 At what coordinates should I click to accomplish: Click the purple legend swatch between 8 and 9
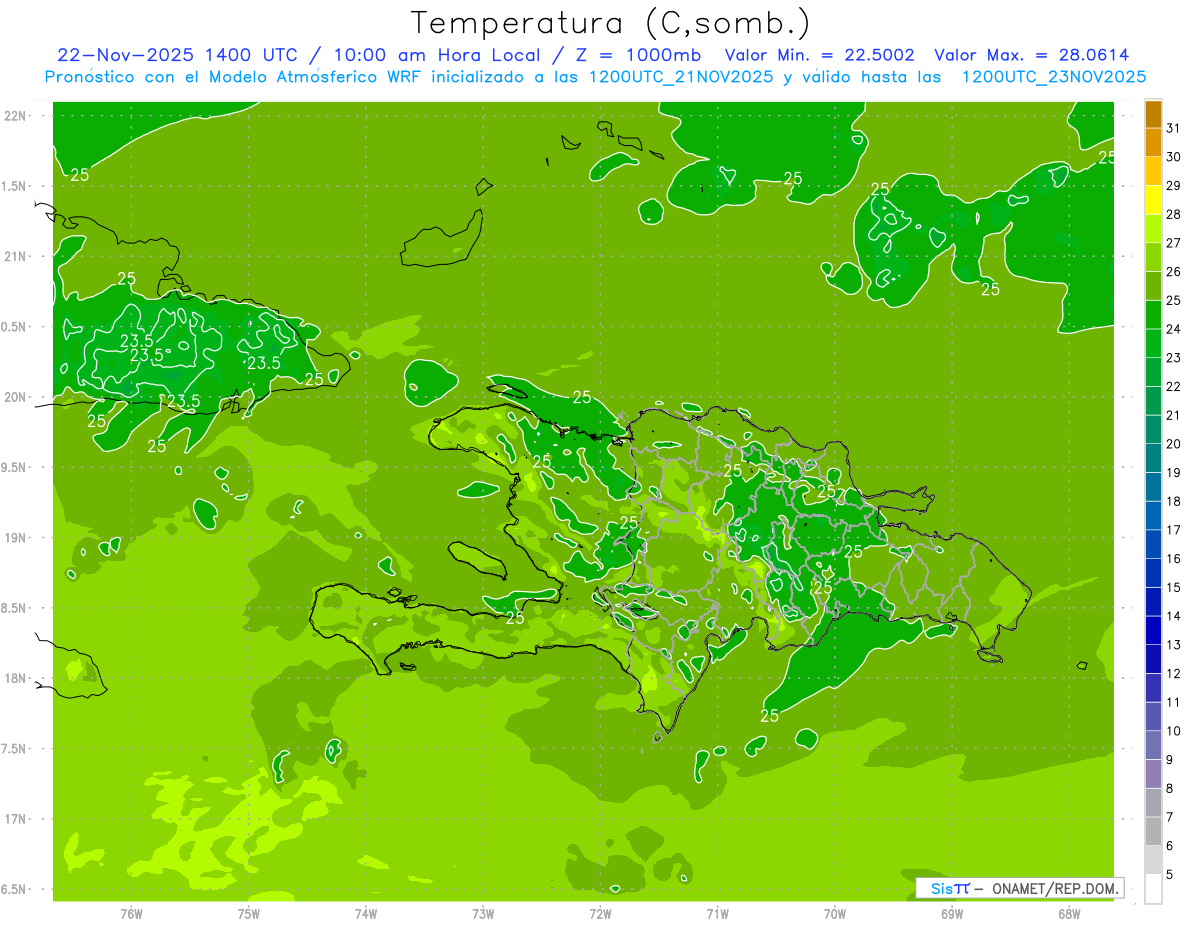coord(1153,774)
